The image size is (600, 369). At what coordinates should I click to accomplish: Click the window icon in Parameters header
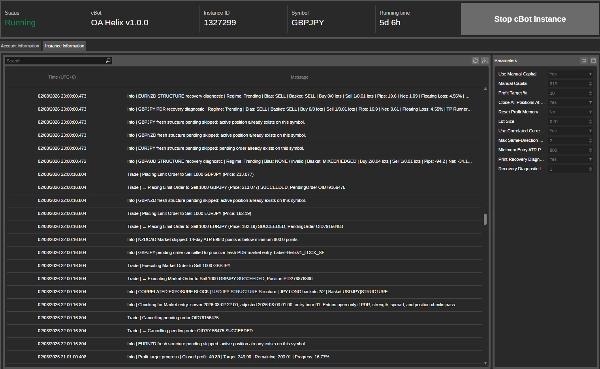coord(593,60)
